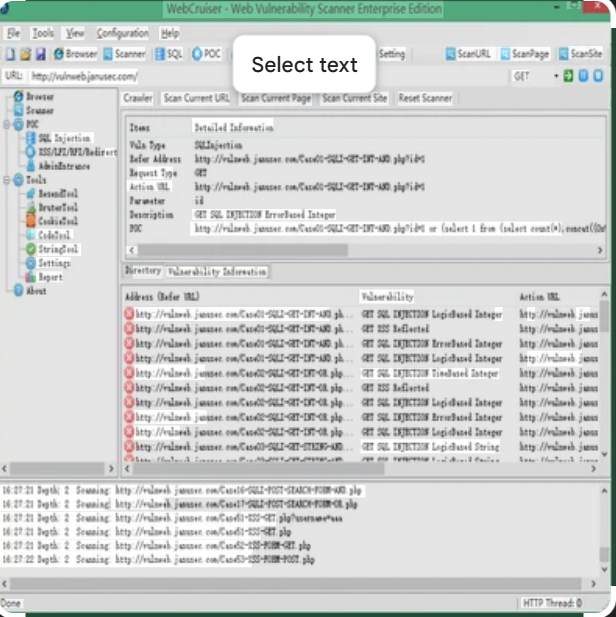Click the Description value ErrorBased Integer

(265, 214)
